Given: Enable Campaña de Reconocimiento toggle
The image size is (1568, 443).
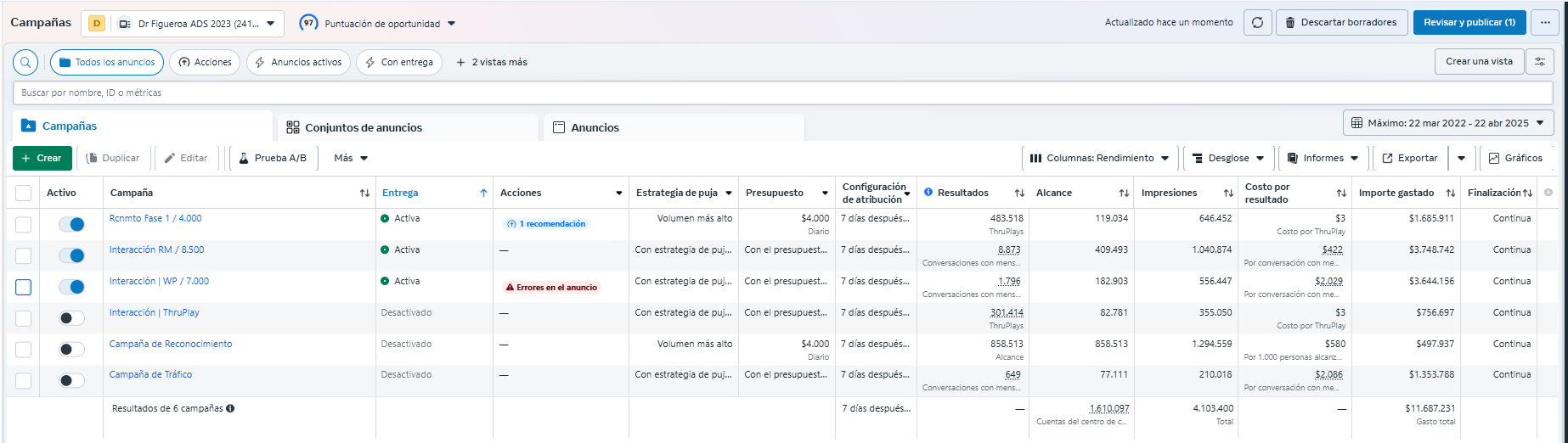Looking at the screenshot, I should (x=71, y=350).
